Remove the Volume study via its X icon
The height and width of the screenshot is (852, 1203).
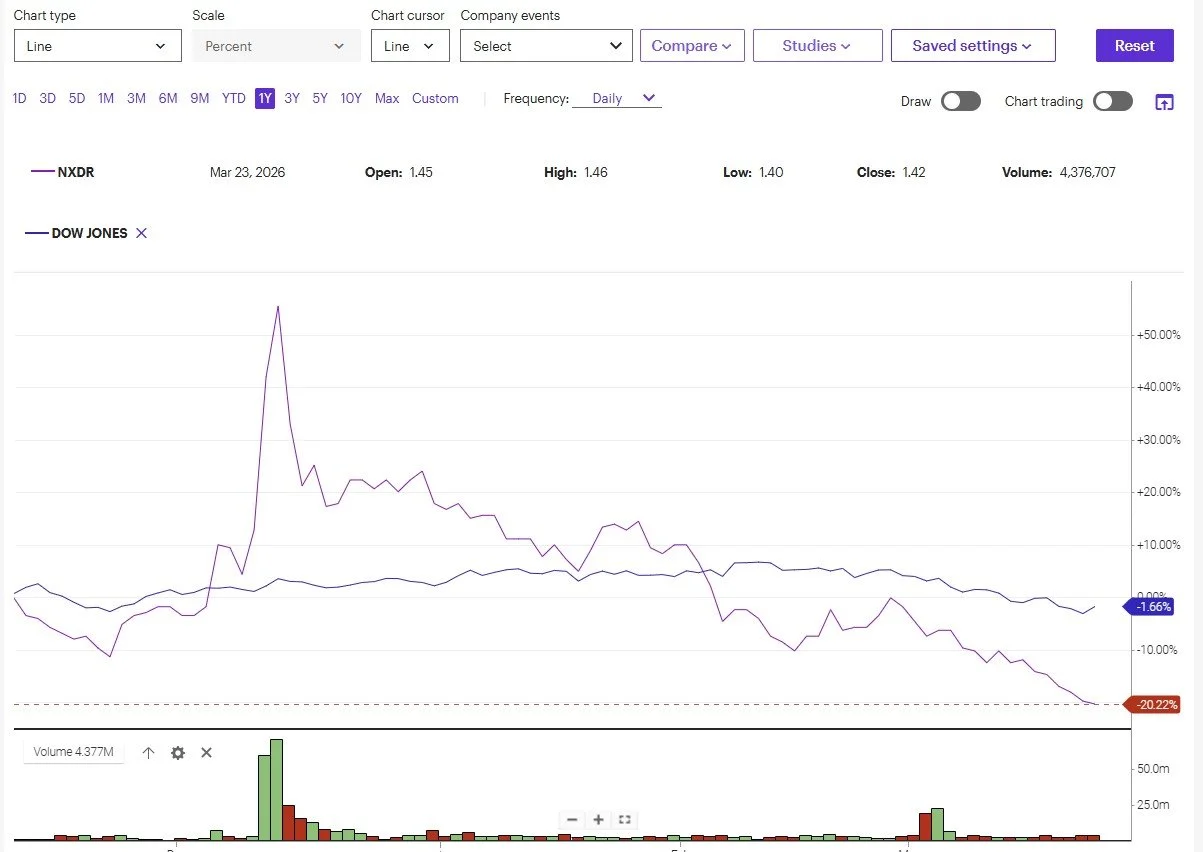(207, 752)
